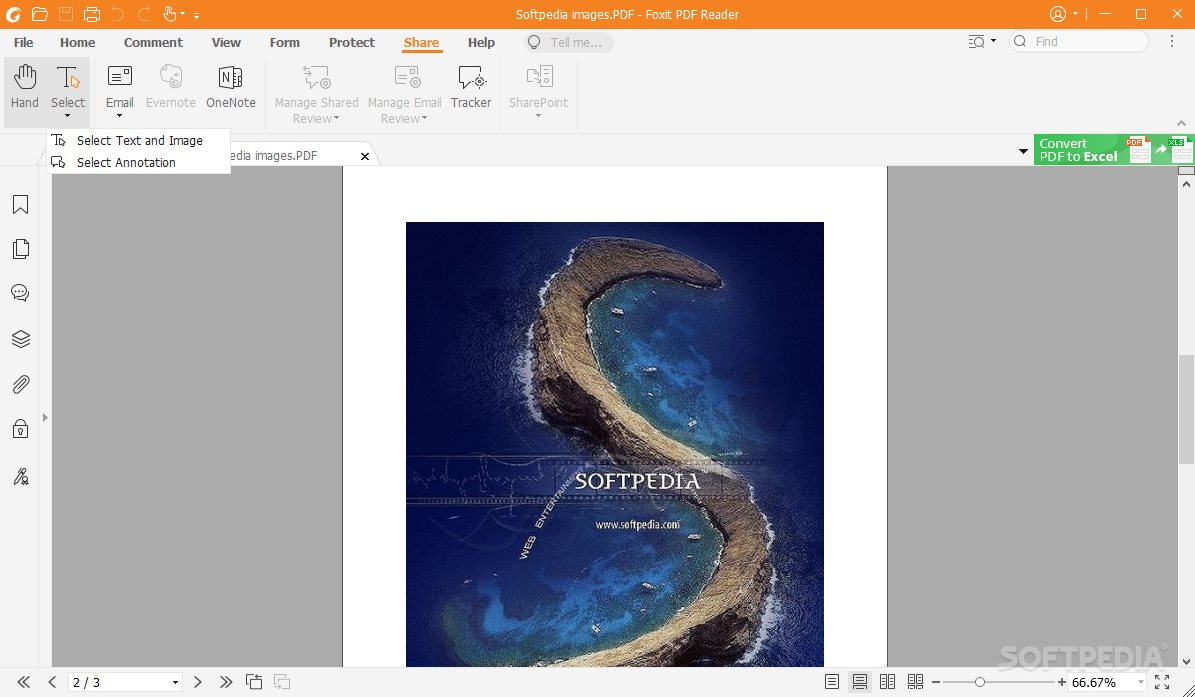Switch to the Protect ribbon tab

[x=352, y=43]
